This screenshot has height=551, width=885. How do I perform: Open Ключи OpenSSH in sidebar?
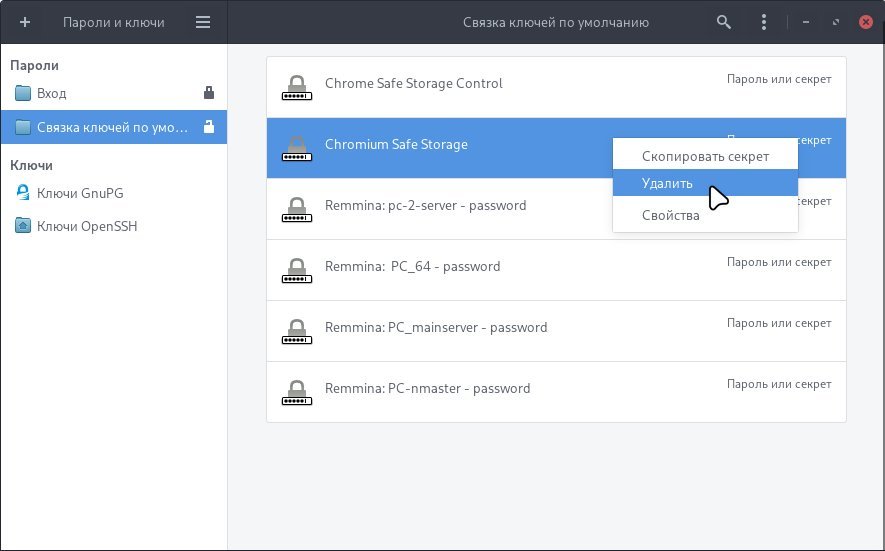[86, 226]
